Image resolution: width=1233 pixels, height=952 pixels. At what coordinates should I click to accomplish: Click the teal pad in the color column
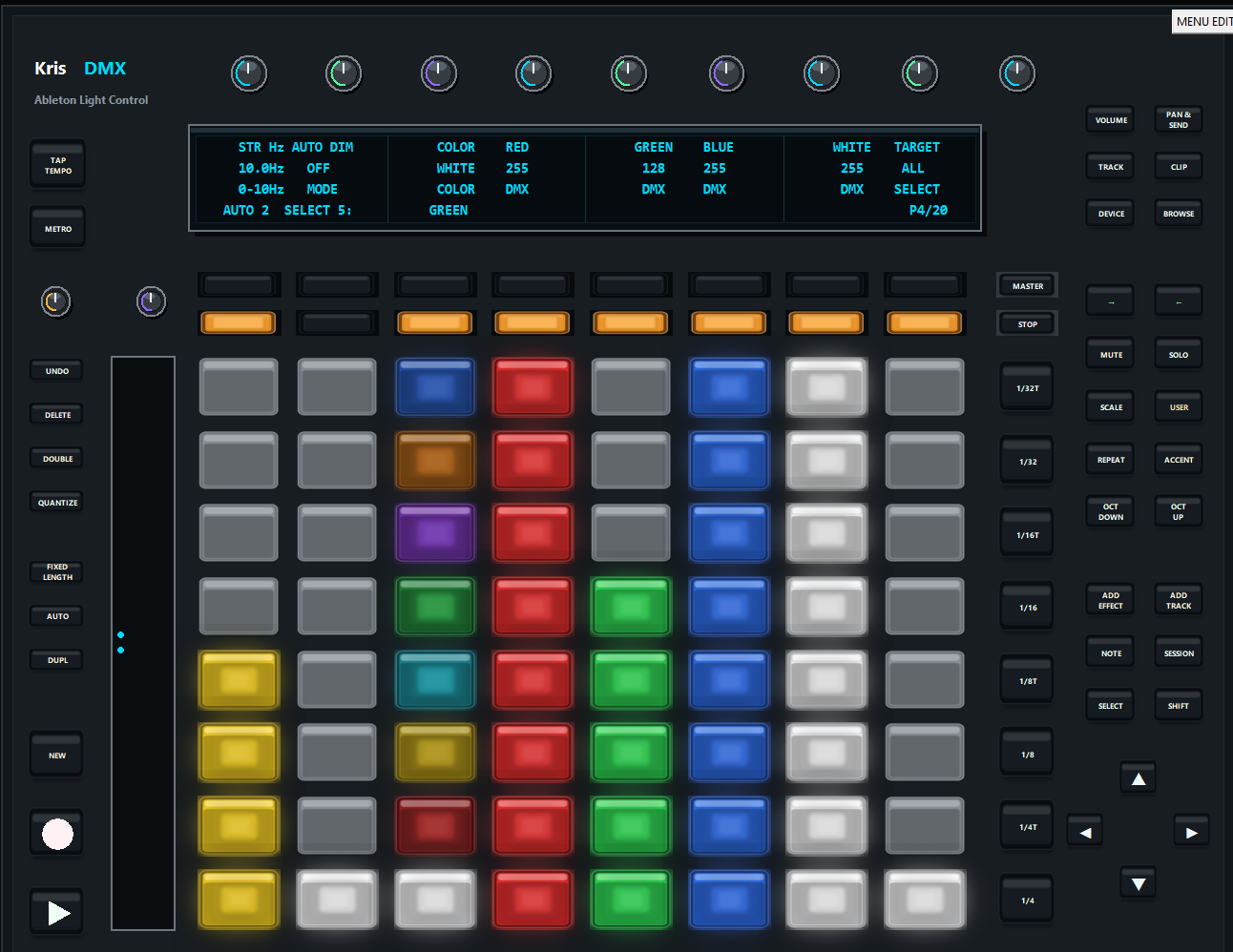click(435, 680)
